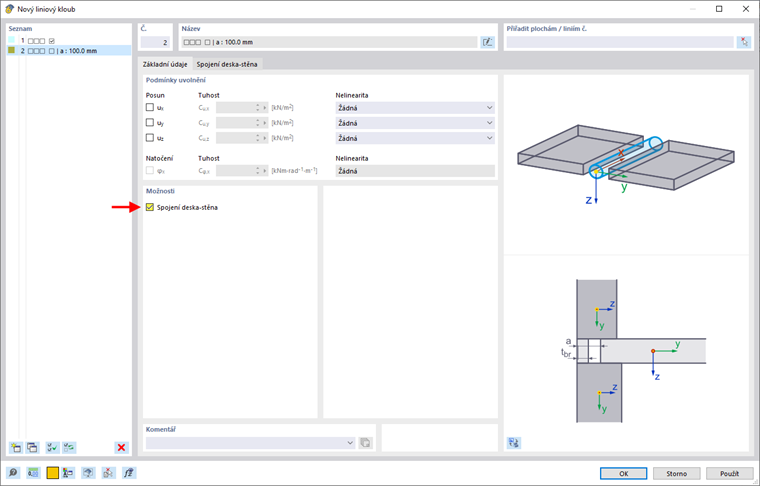Select list item 2 a : 100.0 mm

(x=69, y=50)
